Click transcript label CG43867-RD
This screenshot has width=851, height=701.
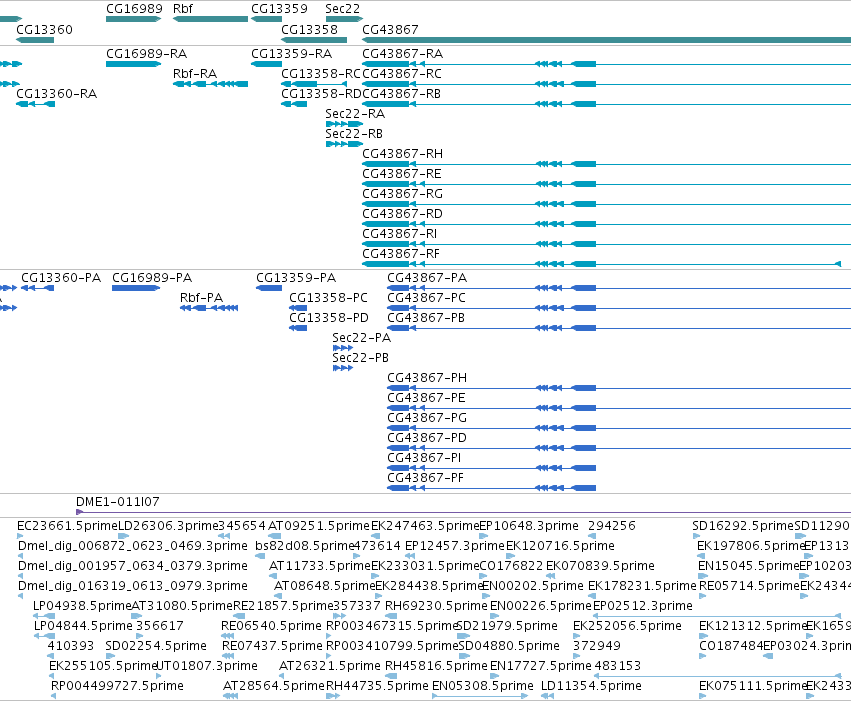click(403, 214)
